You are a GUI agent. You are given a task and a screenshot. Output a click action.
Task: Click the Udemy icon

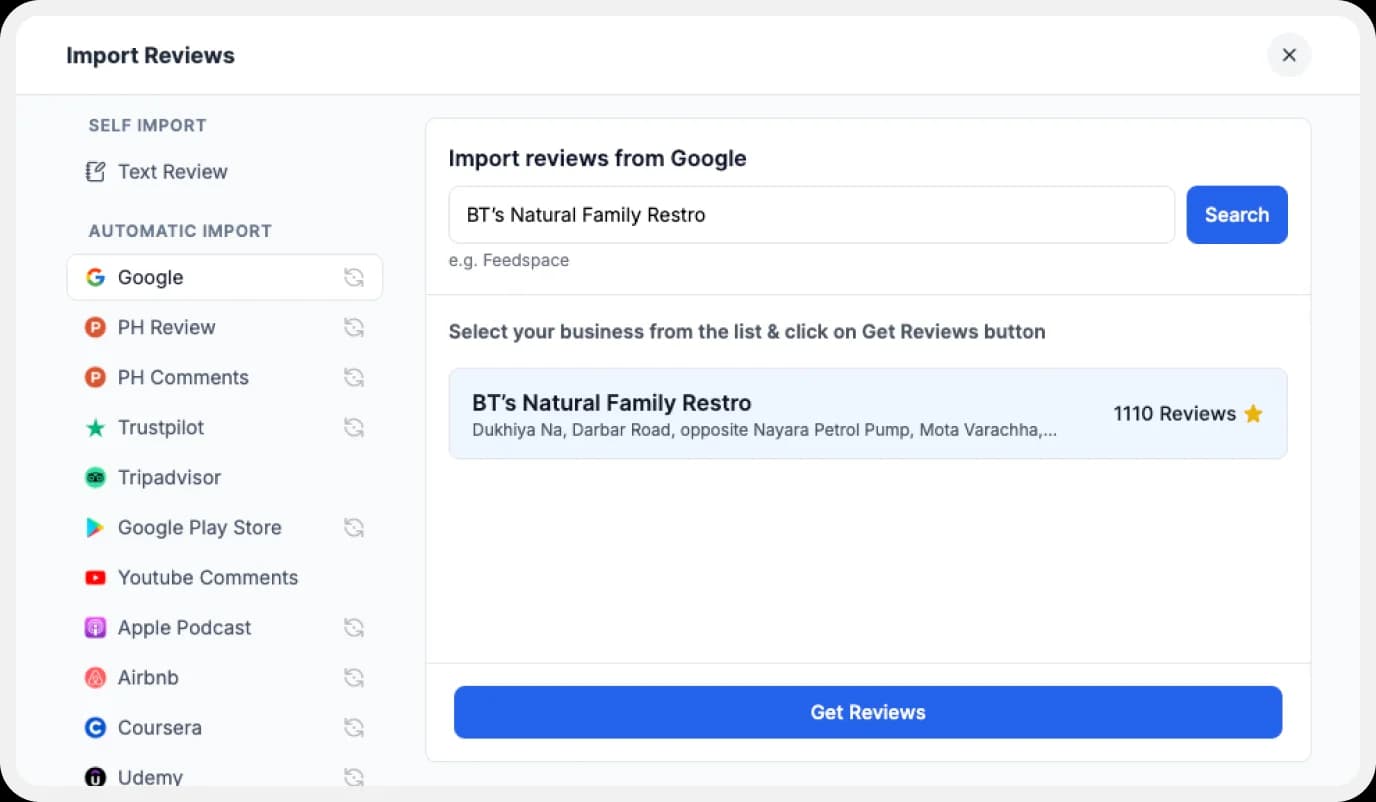95,777
